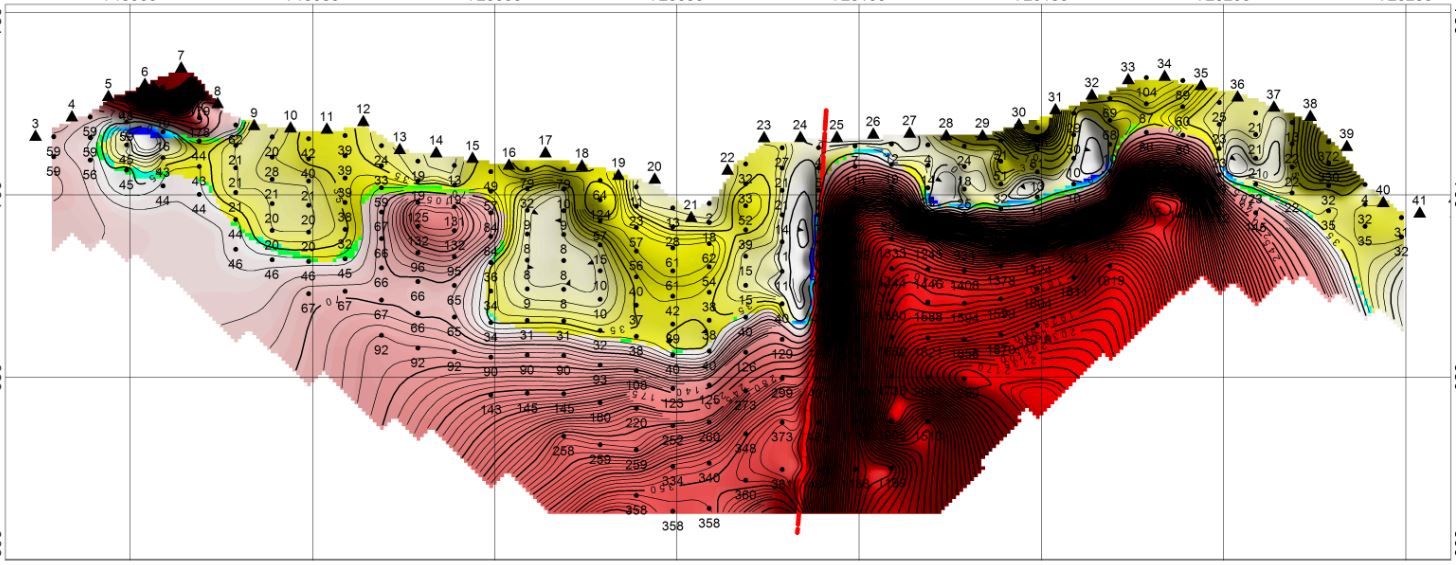Click the triangle marker for station 34
Viewport: 1456px width, 565px height.
click(1164, 76)
